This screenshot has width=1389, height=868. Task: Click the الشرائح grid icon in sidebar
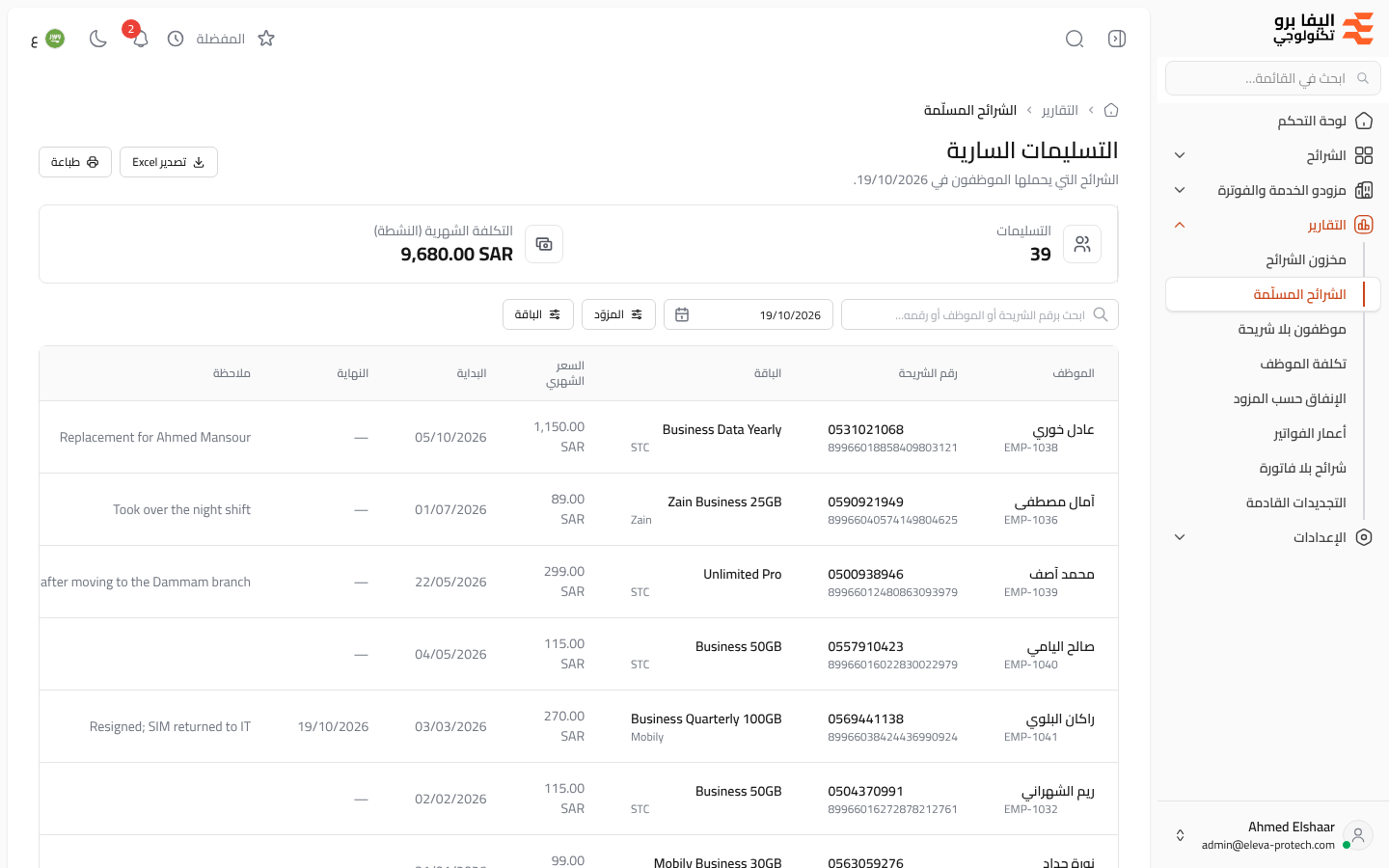tap(1364, 155)
